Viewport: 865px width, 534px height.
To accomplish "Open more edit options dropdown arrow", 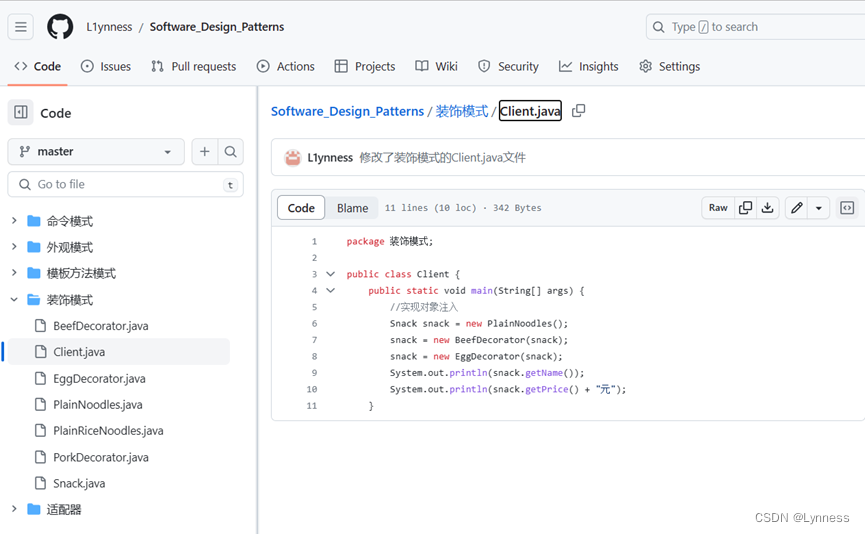I will click(819, 207).
